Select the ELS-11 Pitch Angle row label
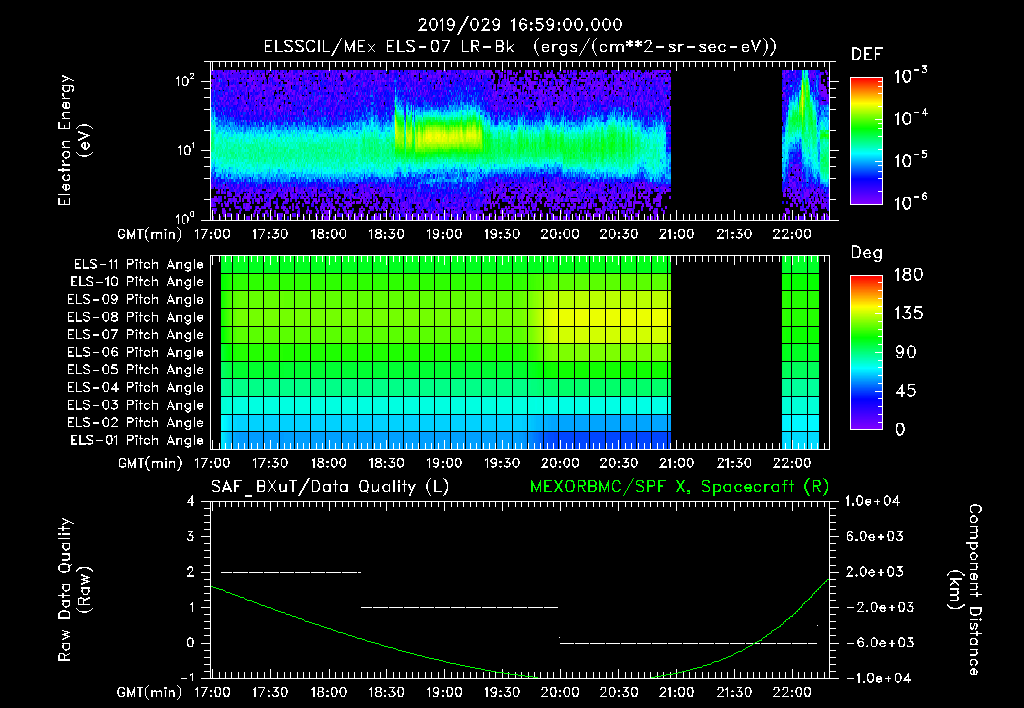This screenshot has height=708, width=1024. pyautogui.click(x=138, y=265)
